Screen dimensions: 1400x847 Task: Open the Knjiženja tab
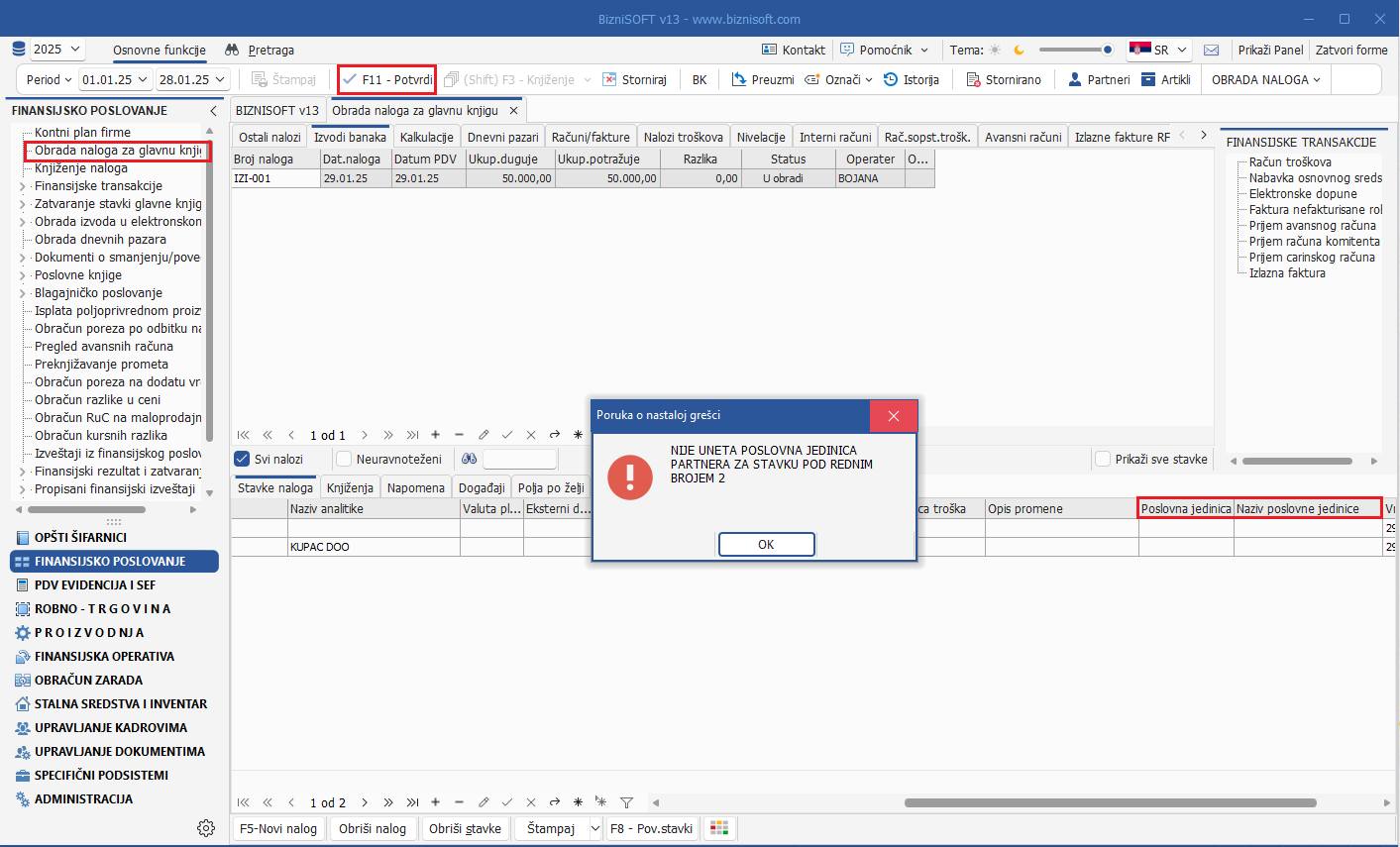[x=350, y=487]
